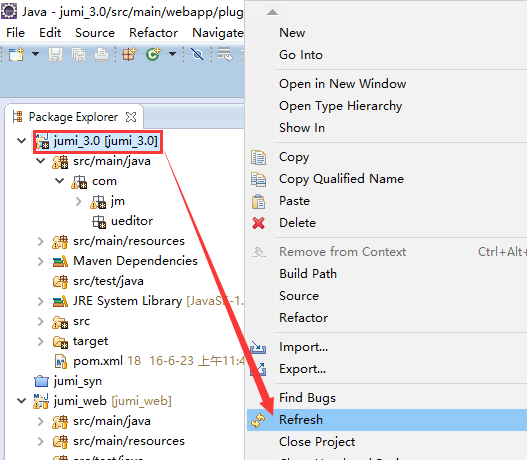Click the red Delete X icon
Viewport: 527px width, 460px height.
258,223
